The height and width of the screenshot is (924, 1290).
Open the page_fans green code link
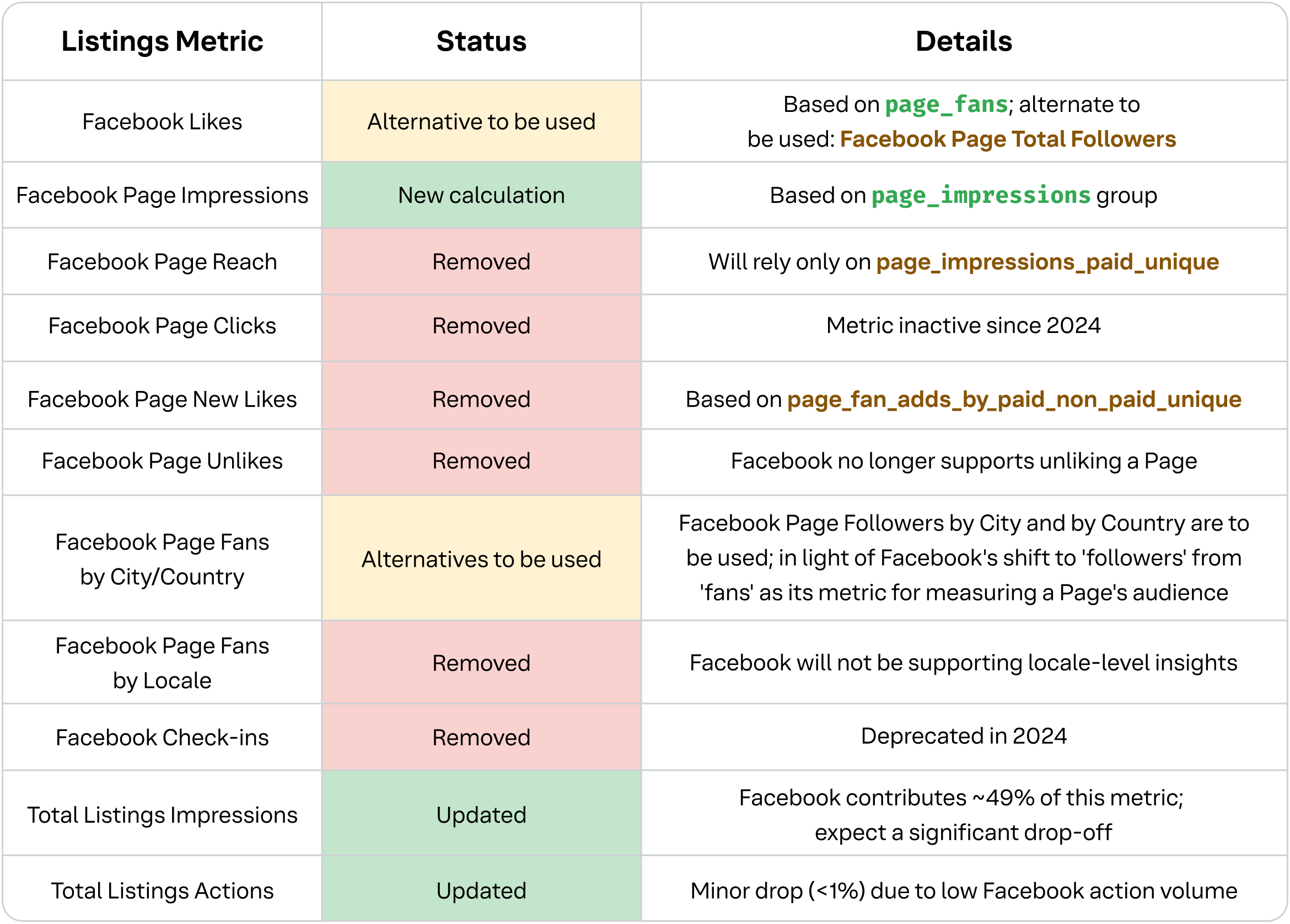tap(947, 105)
